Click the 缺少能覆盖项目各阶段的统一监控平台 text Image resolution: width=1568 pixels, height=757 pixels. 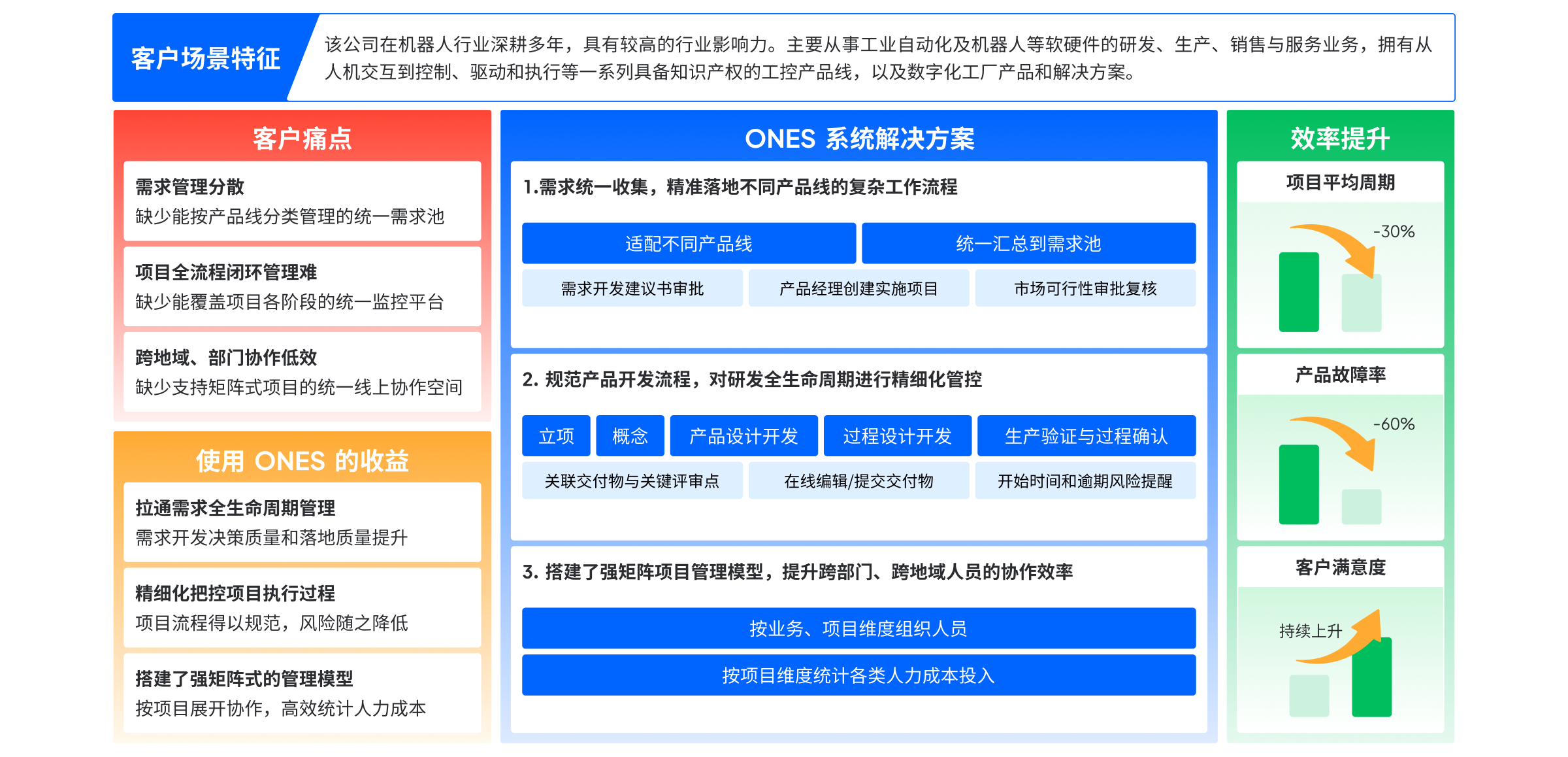[289, 302]
